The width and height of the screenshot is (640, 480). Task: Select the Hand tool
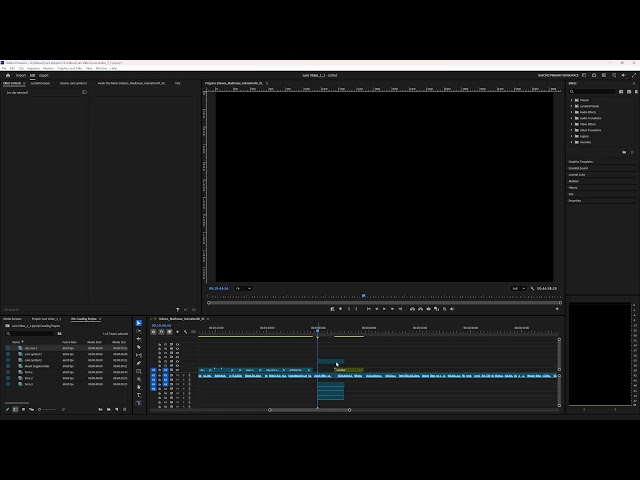(139, 387)
